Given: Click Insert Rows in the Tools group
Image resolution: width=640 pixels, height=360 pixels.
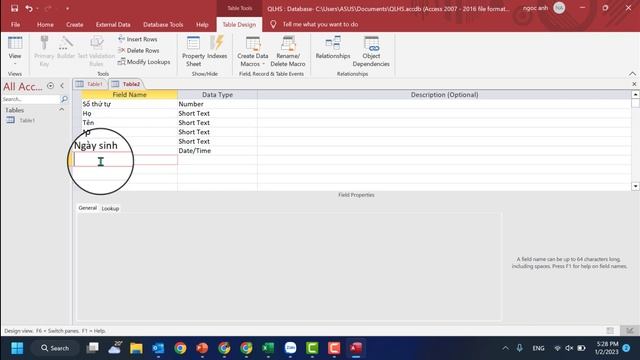Looking at the screenshot, I should [138, 39].
